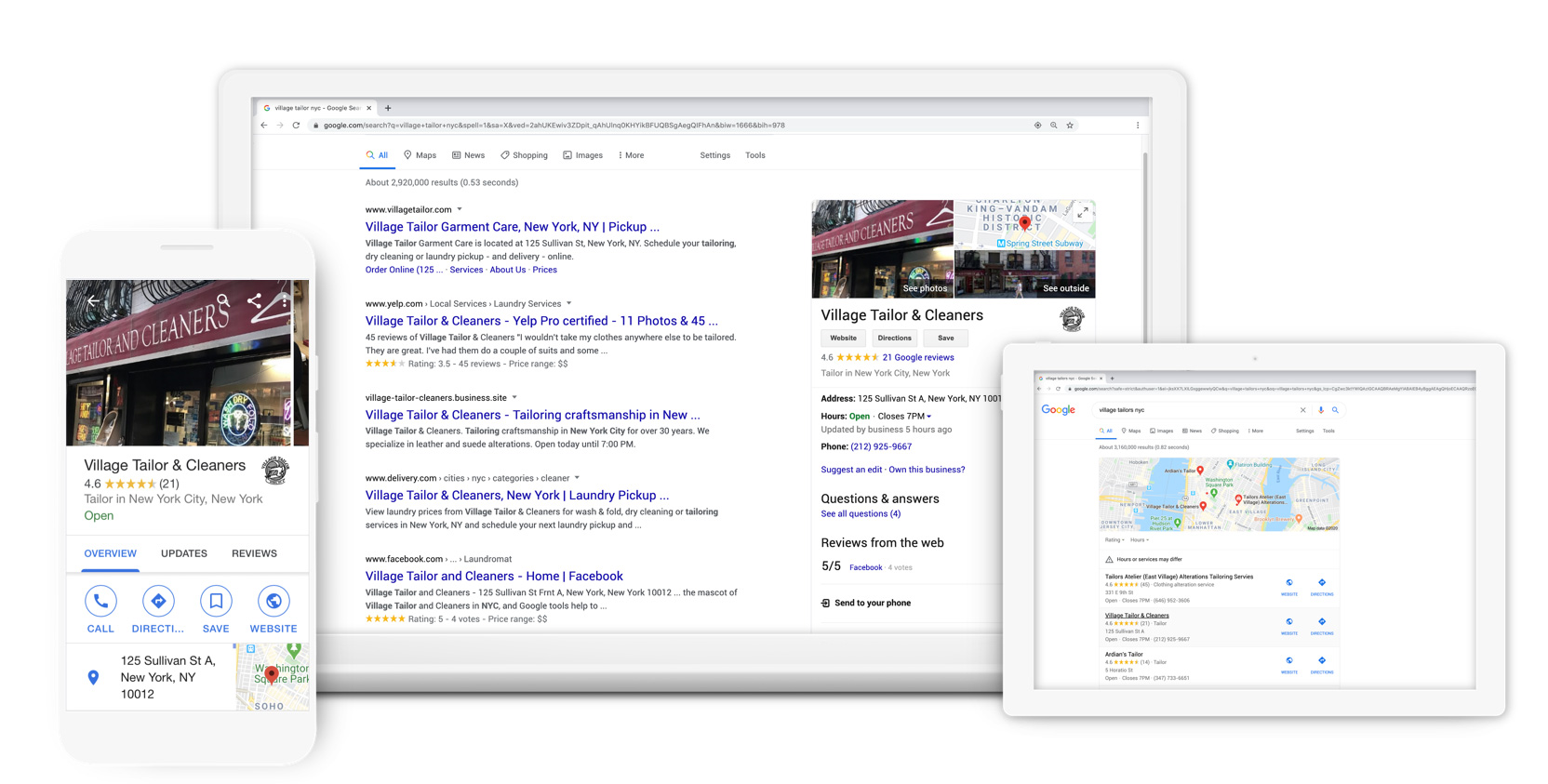Open the new tab plus button

tap(388, 108)
